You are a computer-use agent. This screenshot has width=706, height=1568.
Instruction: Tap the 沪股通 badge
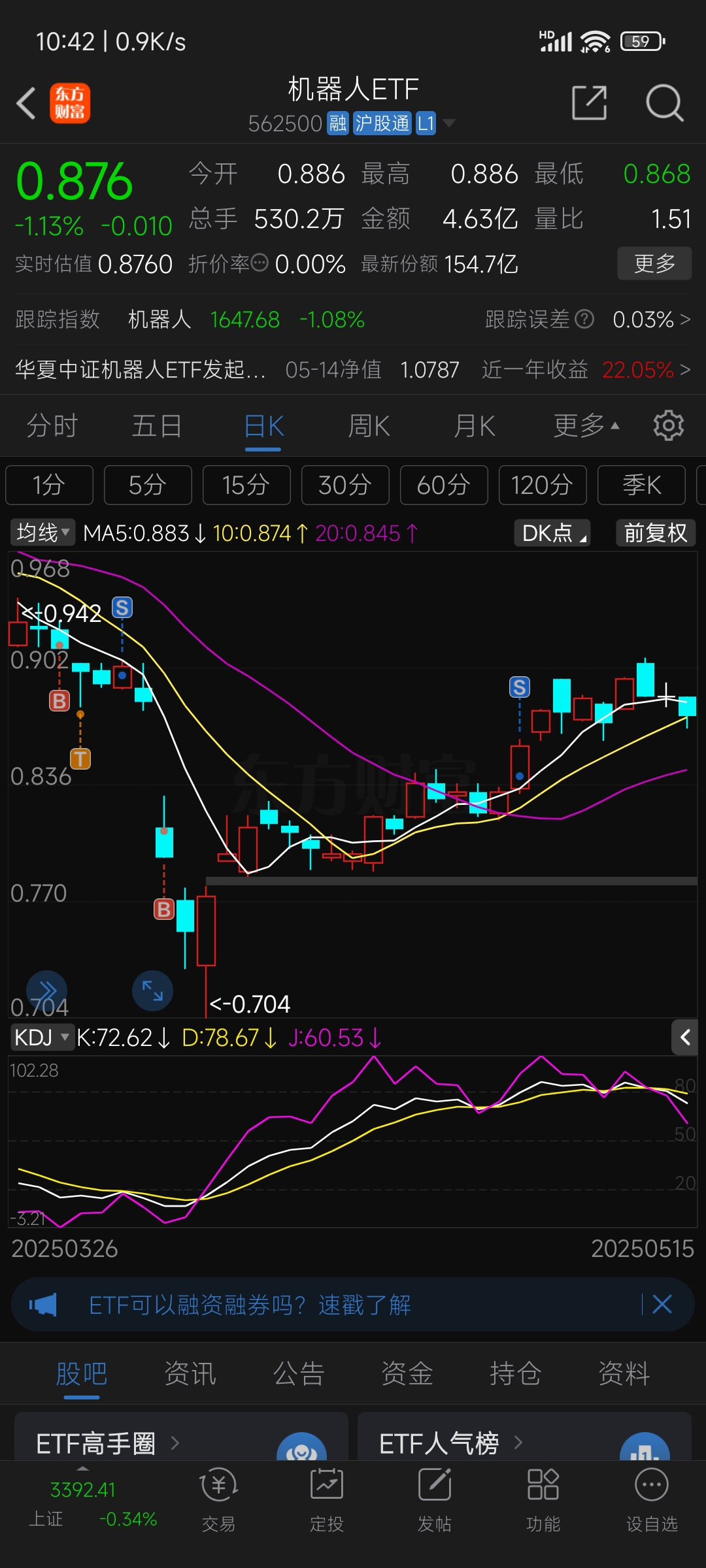[382, 123]
